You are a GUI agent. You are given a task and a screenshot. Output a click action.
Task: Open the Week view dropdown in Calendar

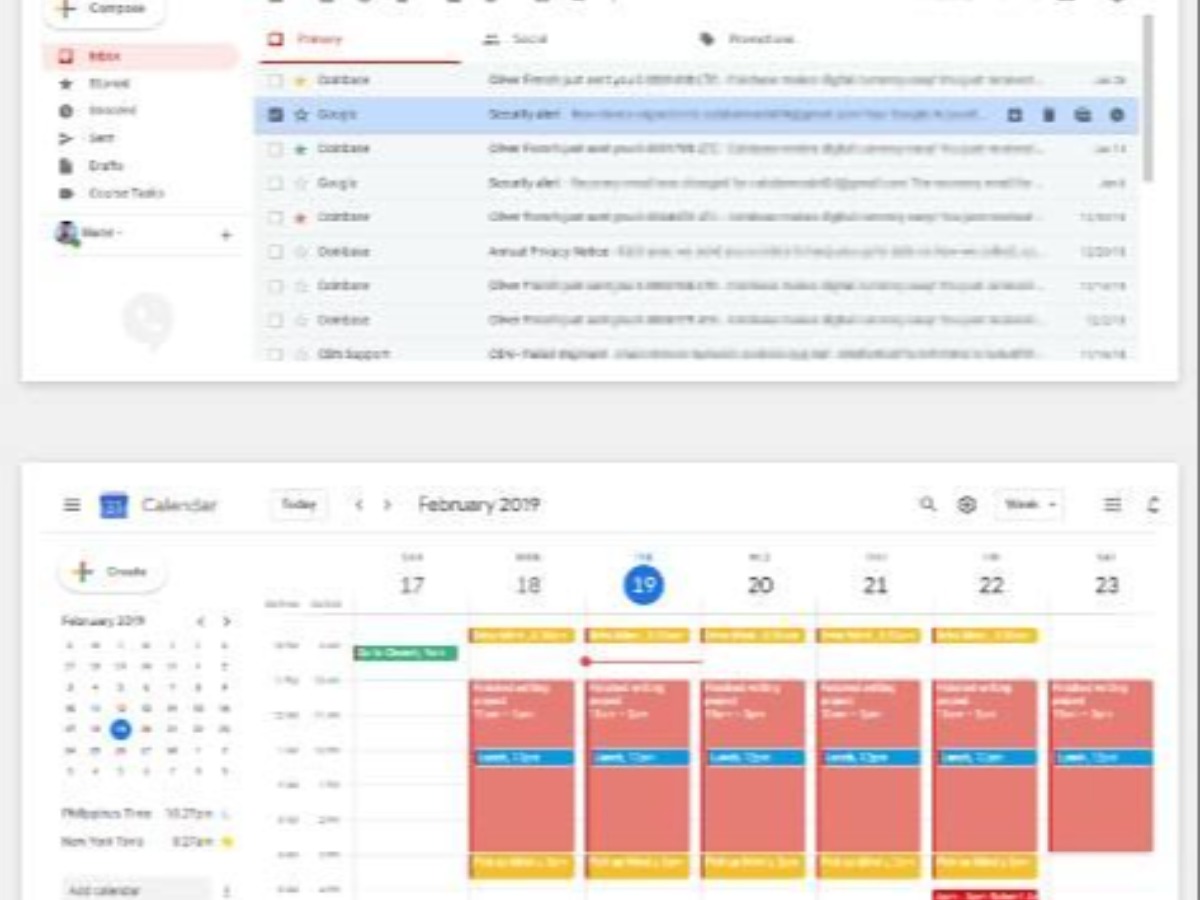coord(1030,505)
